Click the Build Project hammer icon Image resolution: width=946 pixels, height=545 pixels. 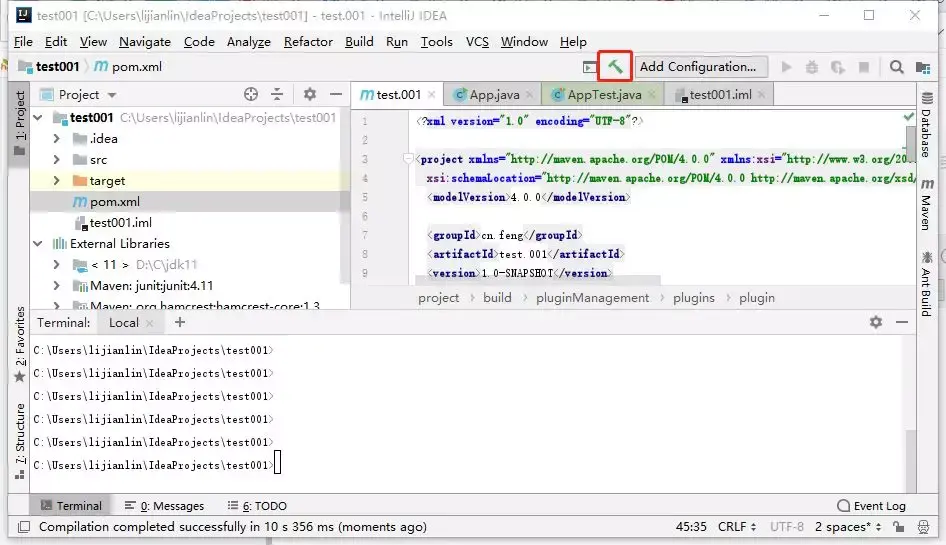(x=615, y=66)
